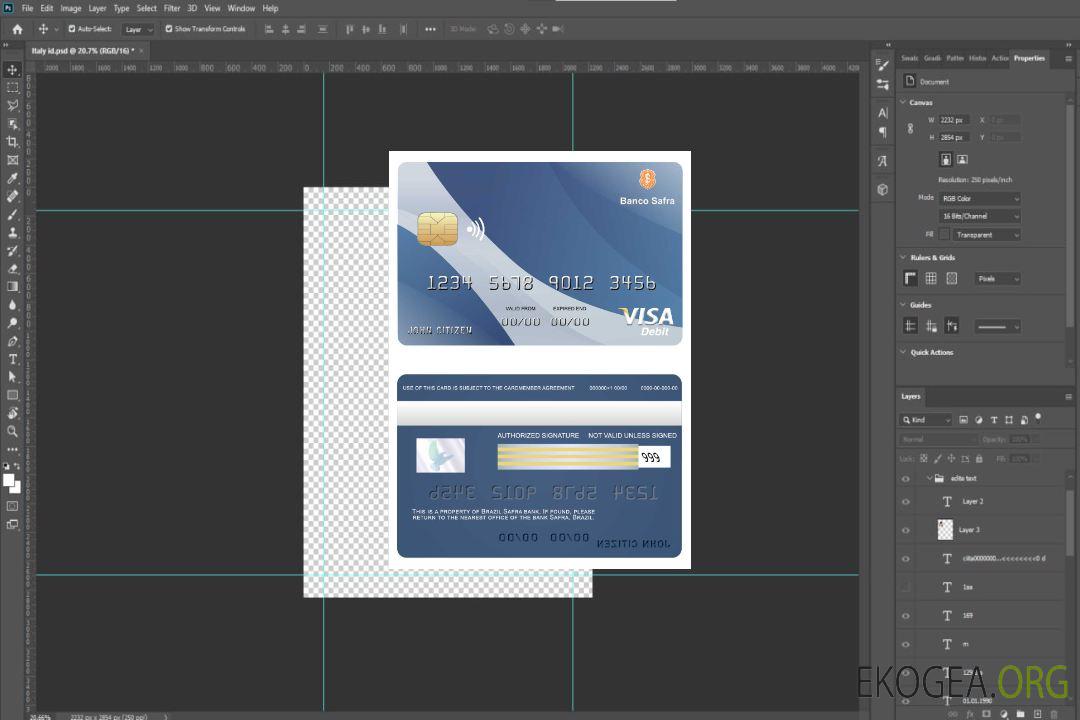
Task: Toggle Quick Mask mode icon
Action: coord(12,506)
